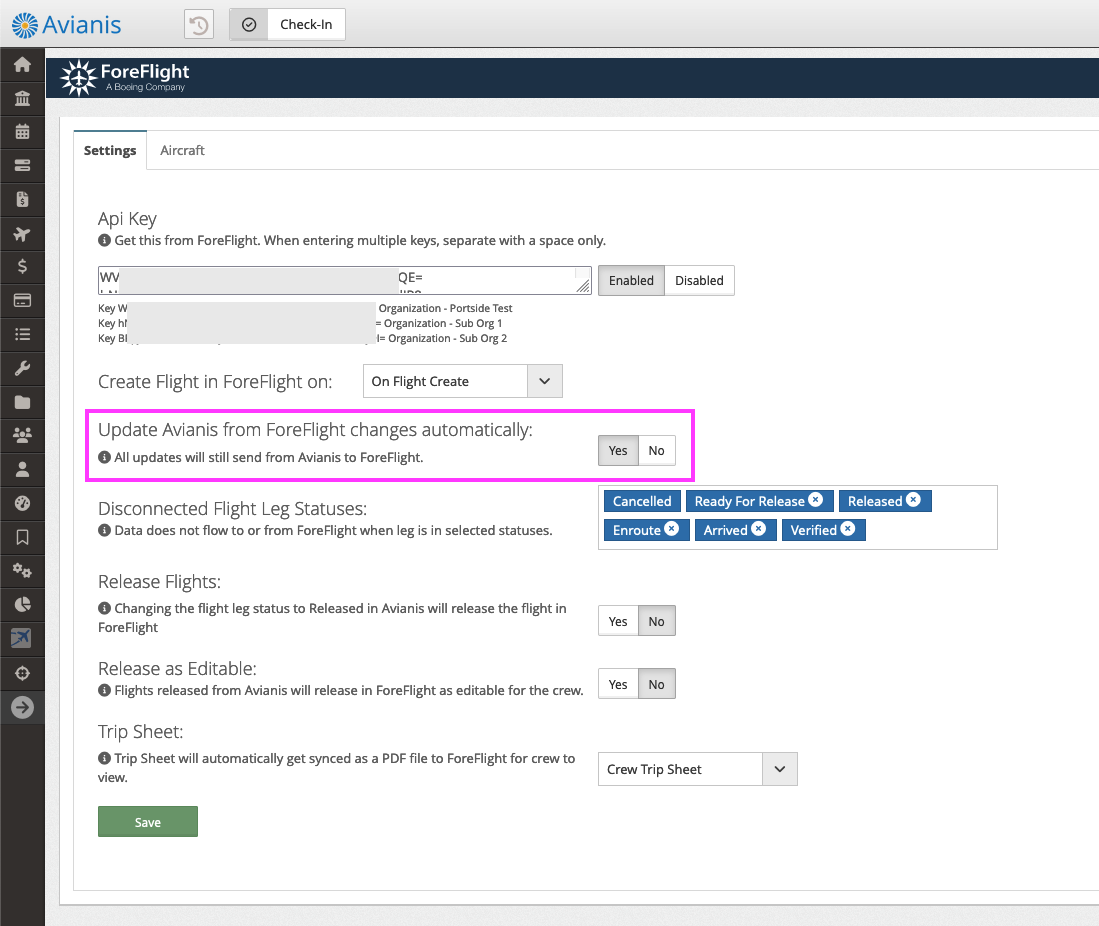Open the dashboard gauge sidebar icon
This screenshot has width=1099, height=926.
22,503
